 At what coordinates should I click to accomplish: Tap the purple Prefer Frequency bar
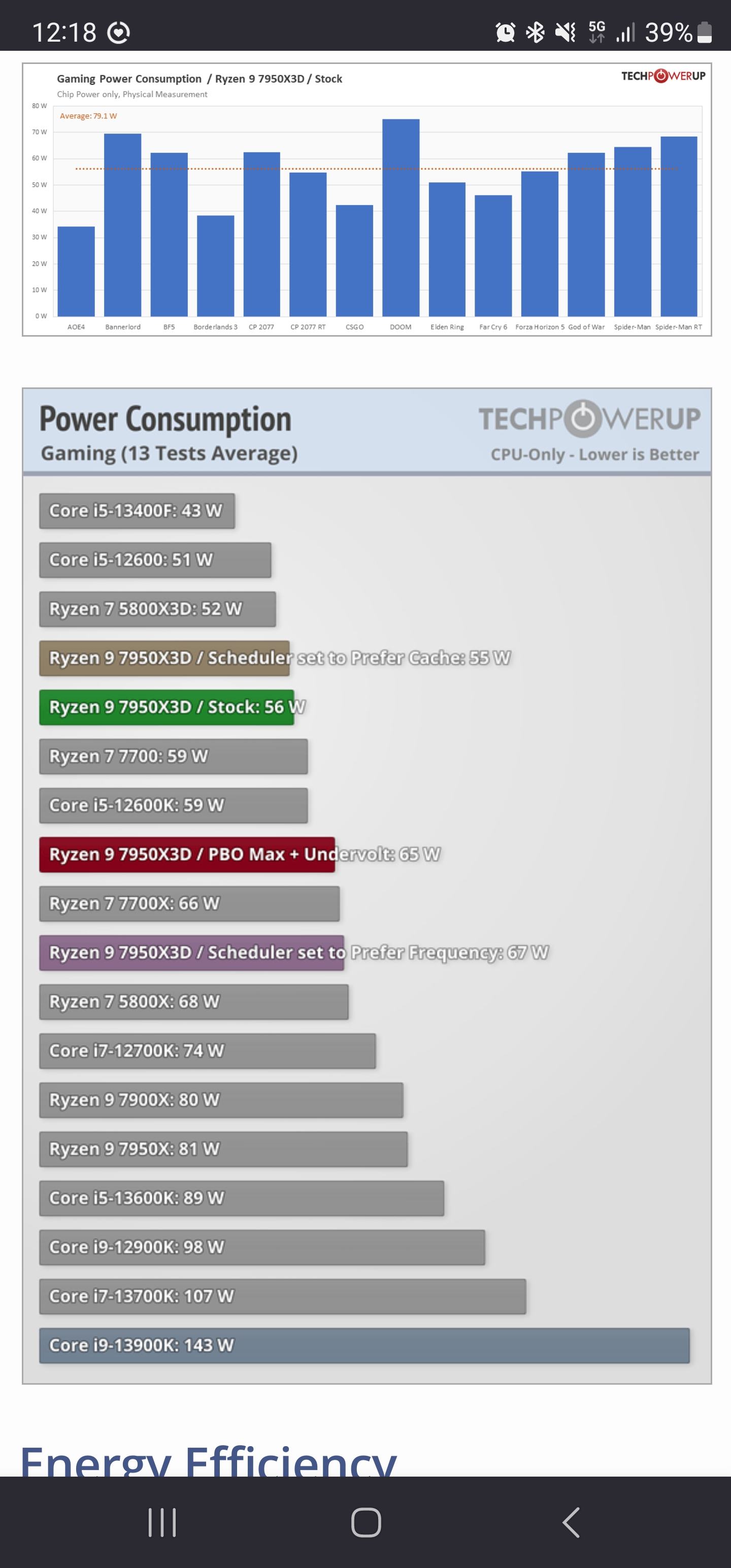[192, 952]
